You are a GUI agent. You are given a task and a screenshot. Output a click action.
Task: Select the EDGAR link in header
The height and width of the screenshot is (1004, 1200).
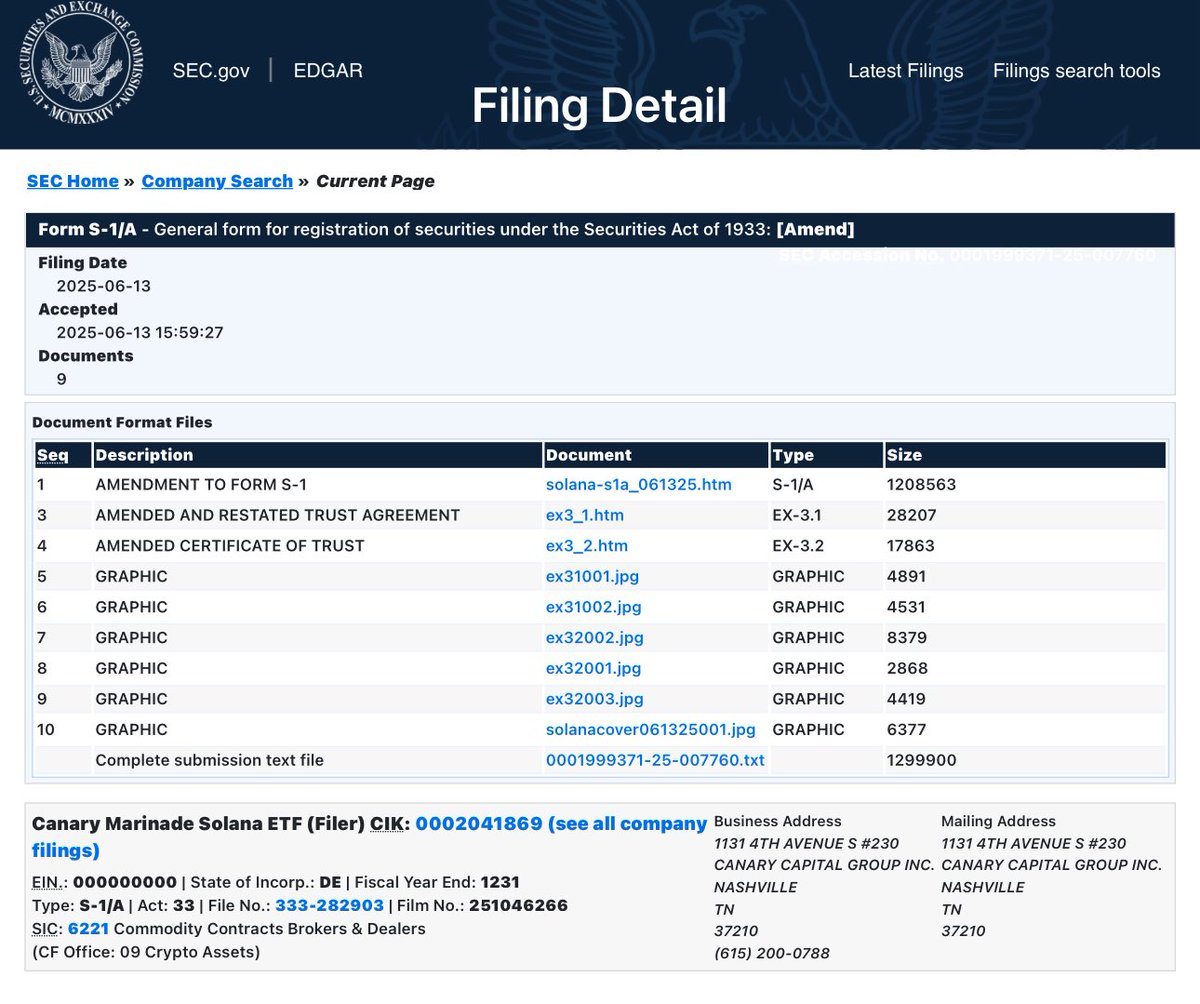tap(328, 70)
